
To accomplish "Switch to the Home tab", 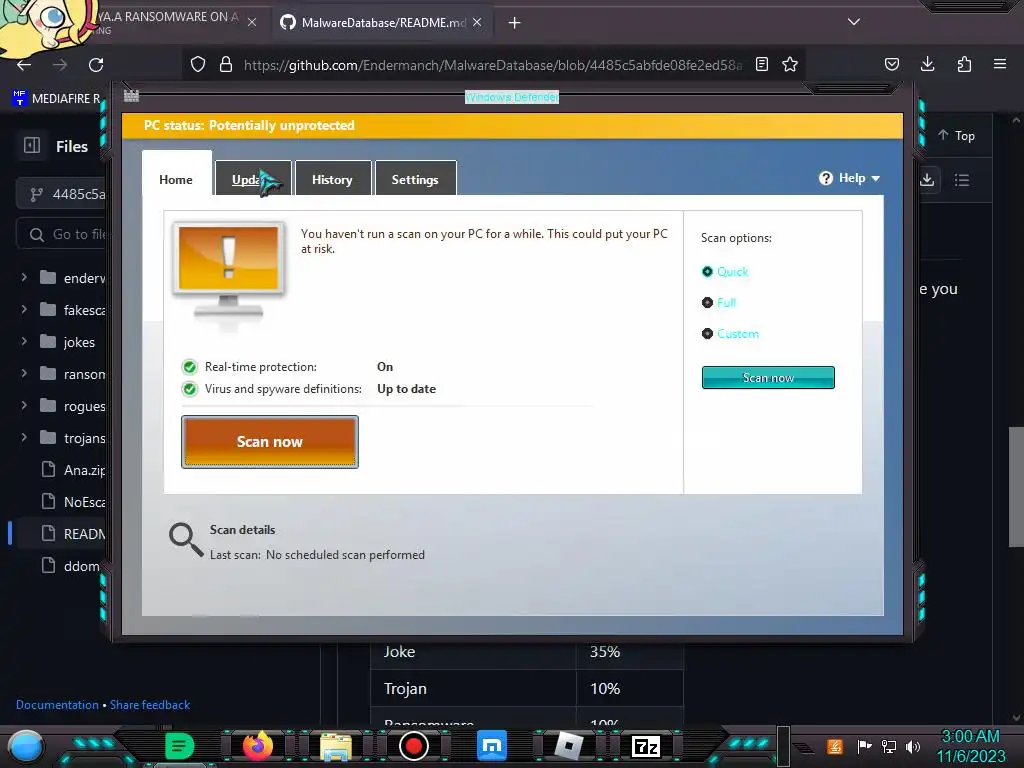I will (176, 179).
